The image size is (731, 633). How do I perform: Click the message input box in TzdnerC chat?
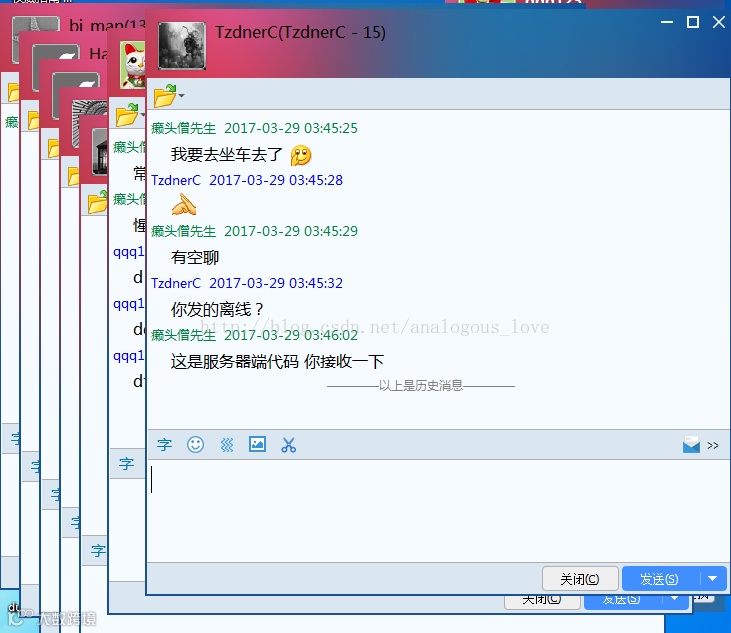point(438,510)
